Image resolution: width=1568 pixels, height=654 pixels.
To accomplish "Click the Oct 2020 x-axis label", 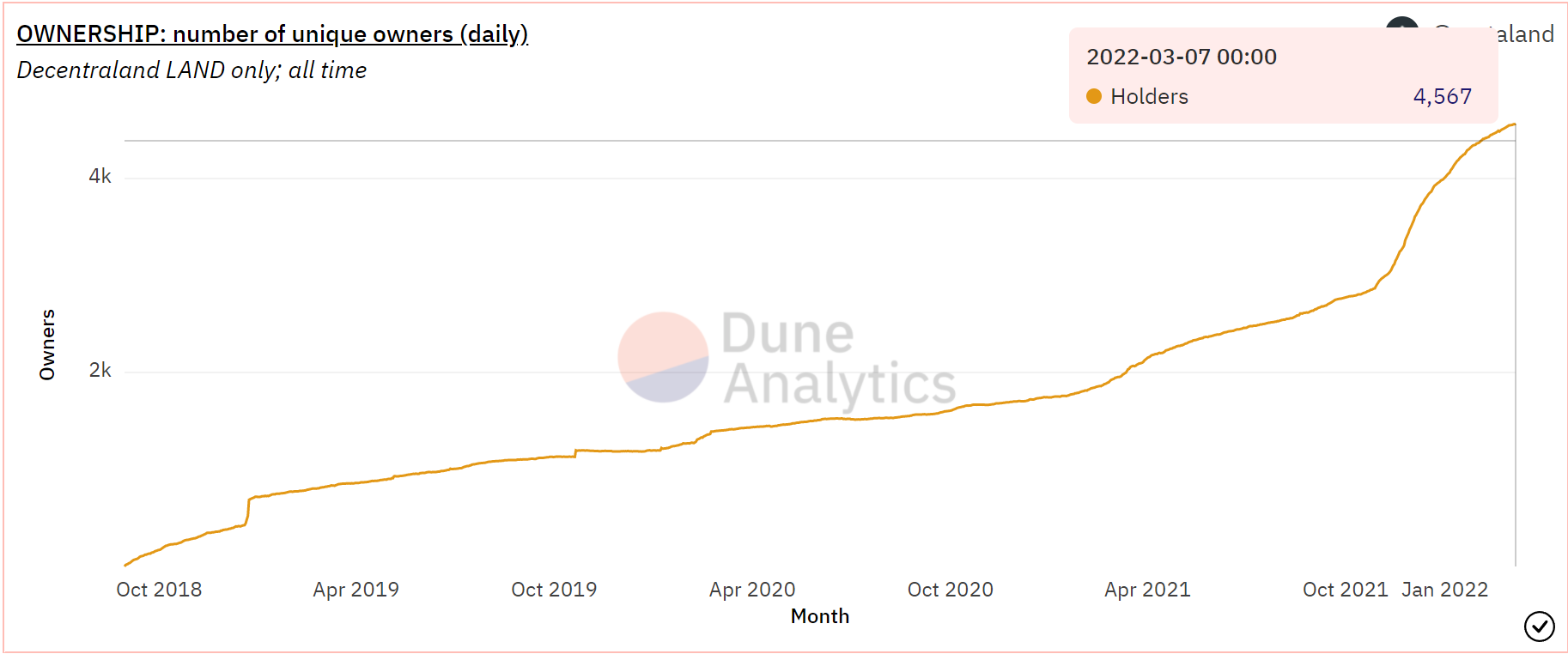I will click(950, 590).
